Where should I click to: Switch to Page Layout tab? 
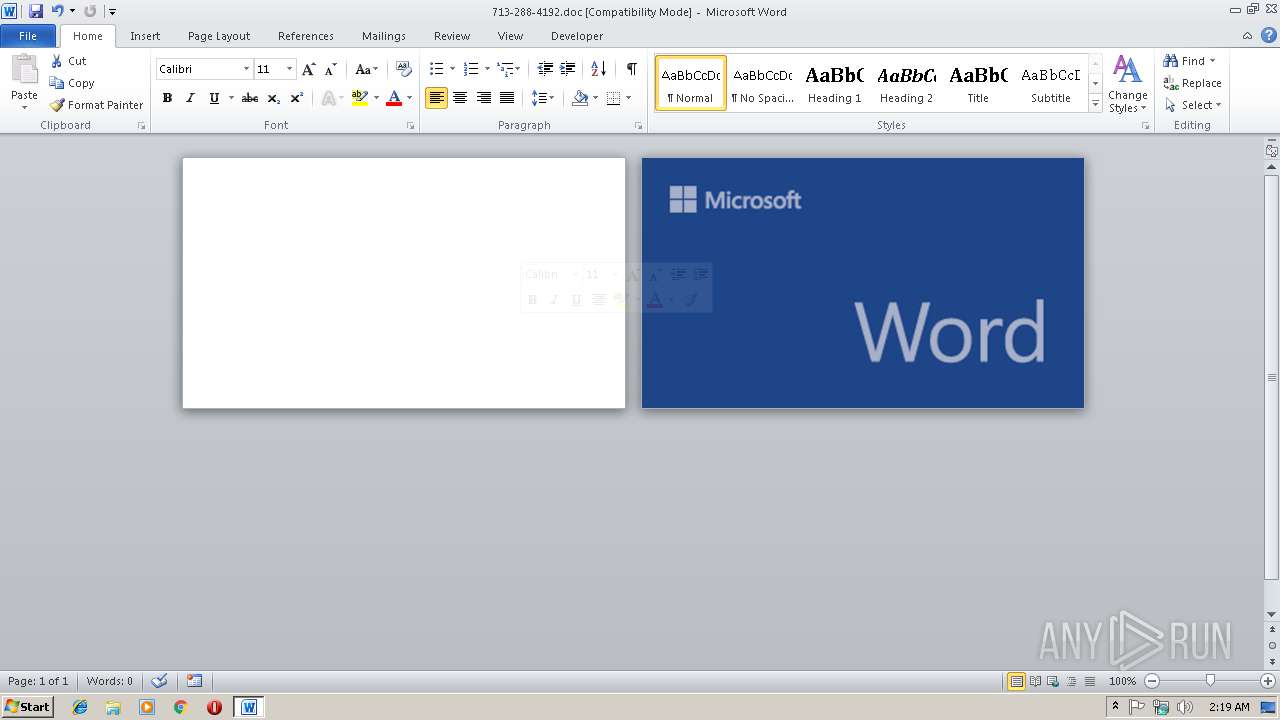[219, 36]
